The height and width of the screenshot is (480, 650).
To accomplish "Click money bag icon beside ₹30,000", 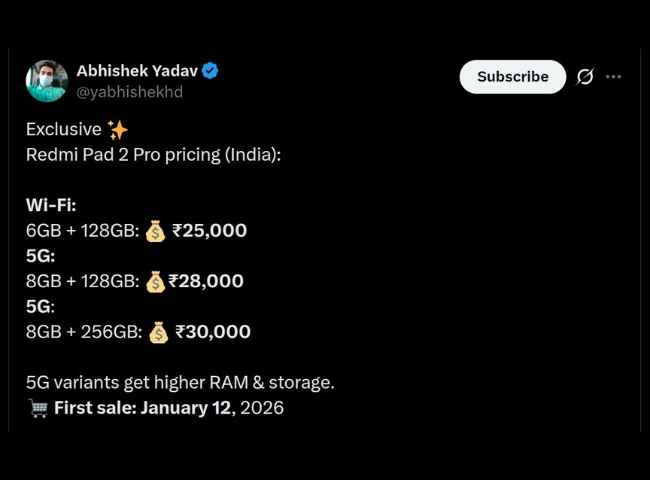I will point(158,332).
